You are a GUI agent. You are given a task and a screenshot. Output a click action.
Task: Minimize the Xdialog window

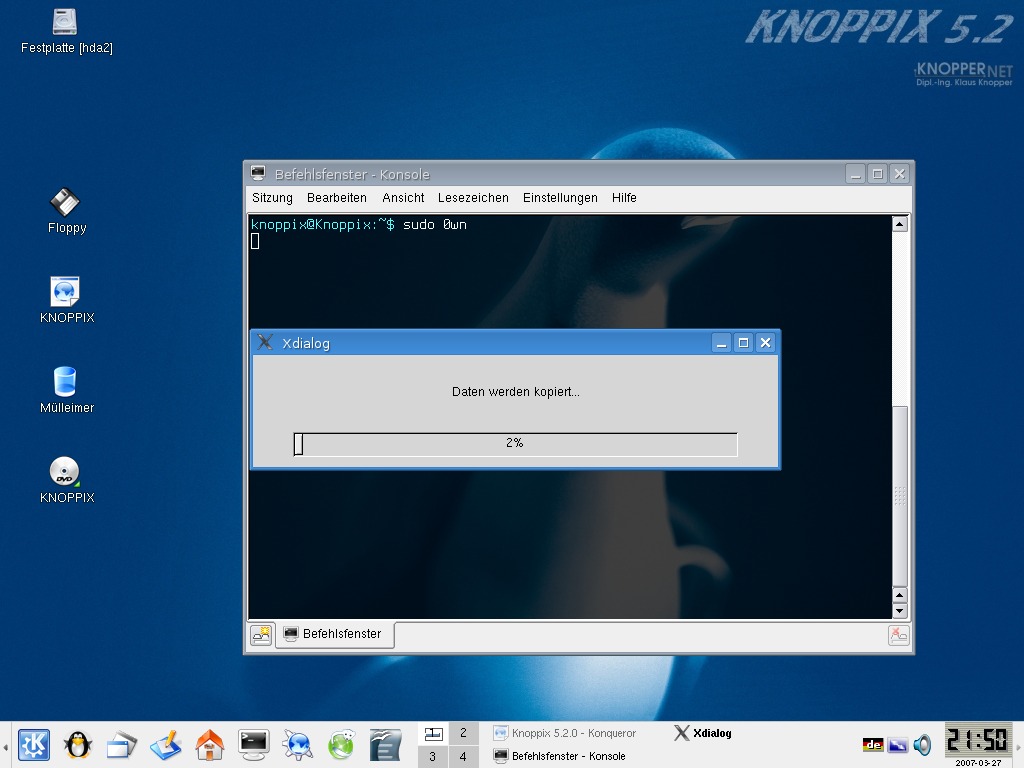point(721,343)
